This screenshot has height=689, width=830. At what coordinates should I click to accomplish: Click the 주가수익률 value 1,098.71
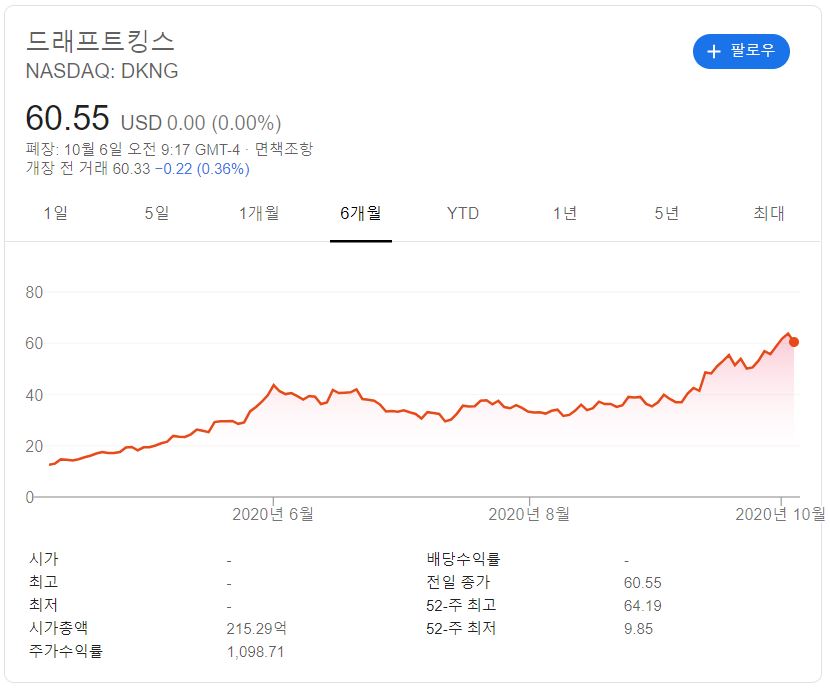coord(255,651)
